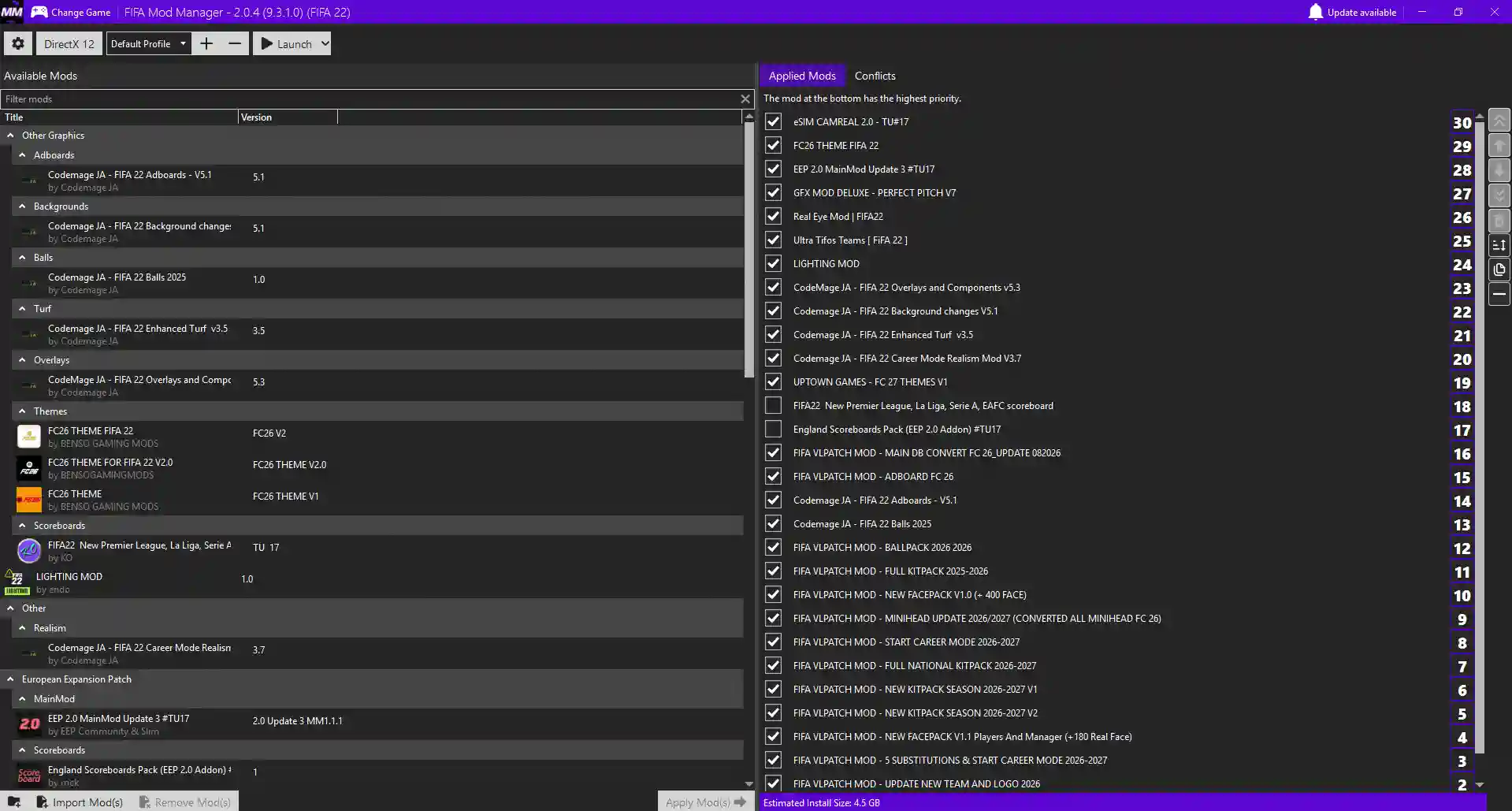
Task: Click Import Mod(s)
Action: coord(80,802)
